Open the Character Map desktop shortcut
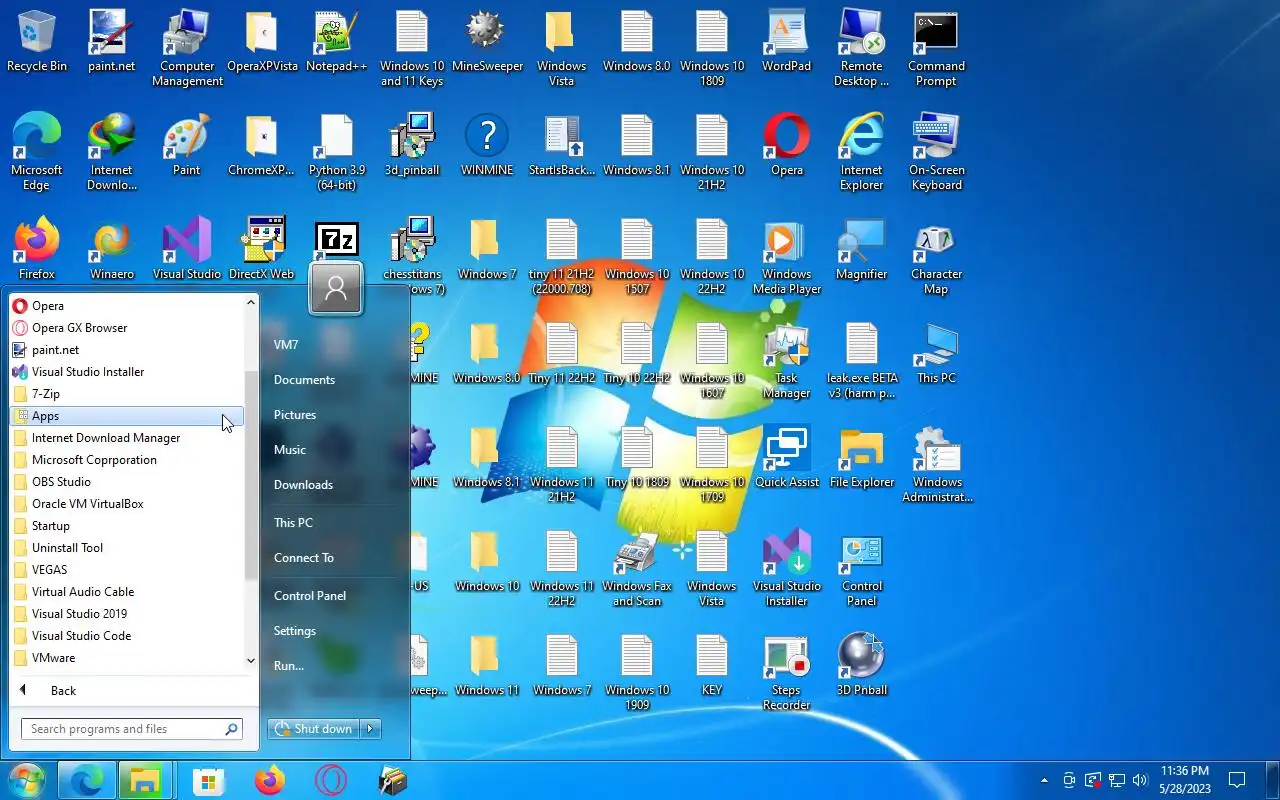The width and height of the screenshot is (1280, 800). click(x=936, y=256)
